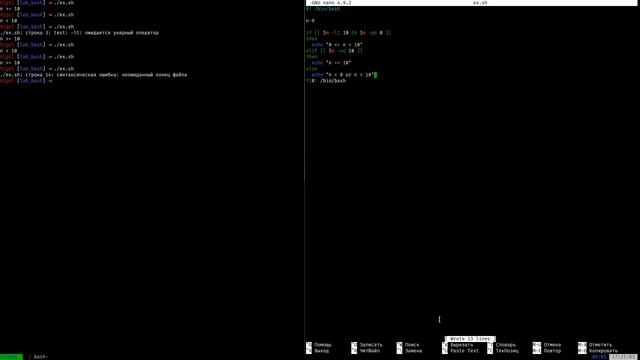Click the Повтор (Redo) shortcut
Screen dimensions: 640x360
[547, 351]
